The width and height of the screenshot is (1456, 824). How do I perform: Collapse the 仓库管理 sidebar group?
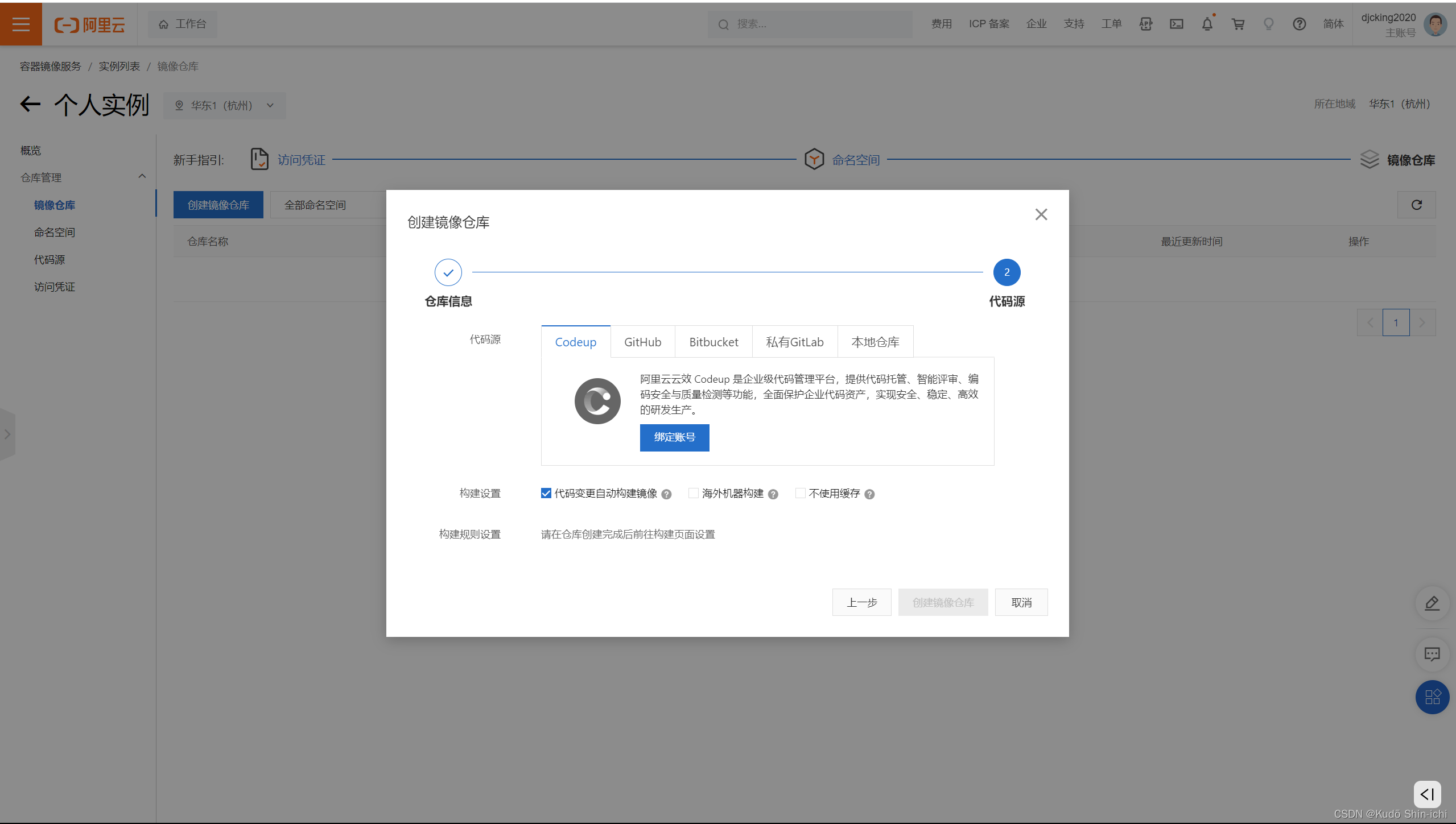point(83,177)
